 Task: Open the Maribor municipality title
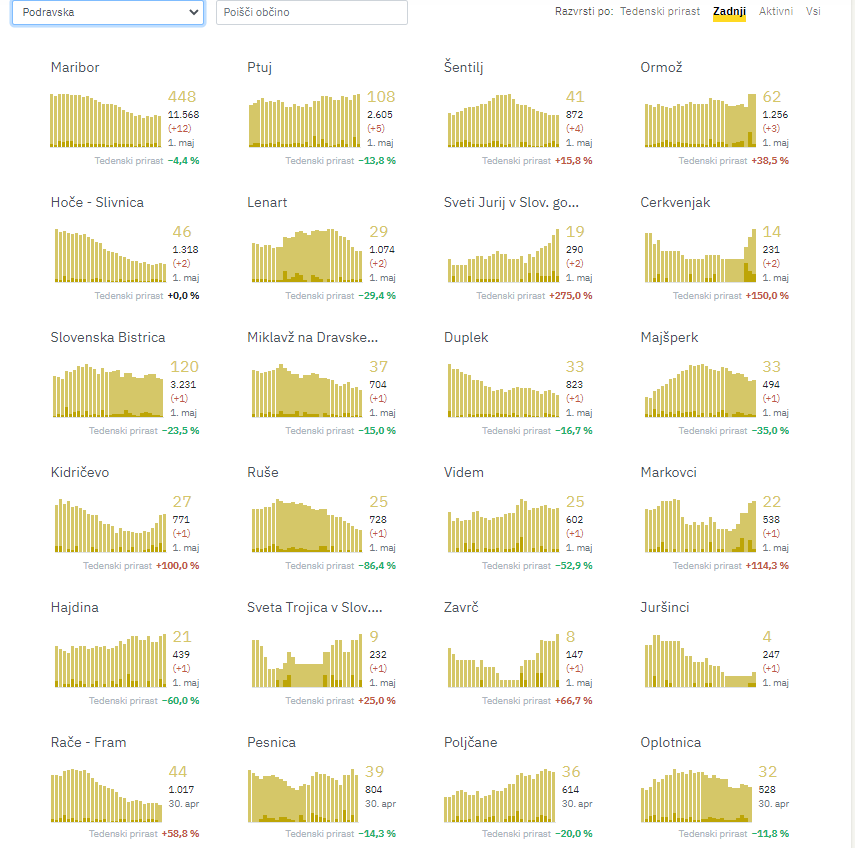coord(75,67)
